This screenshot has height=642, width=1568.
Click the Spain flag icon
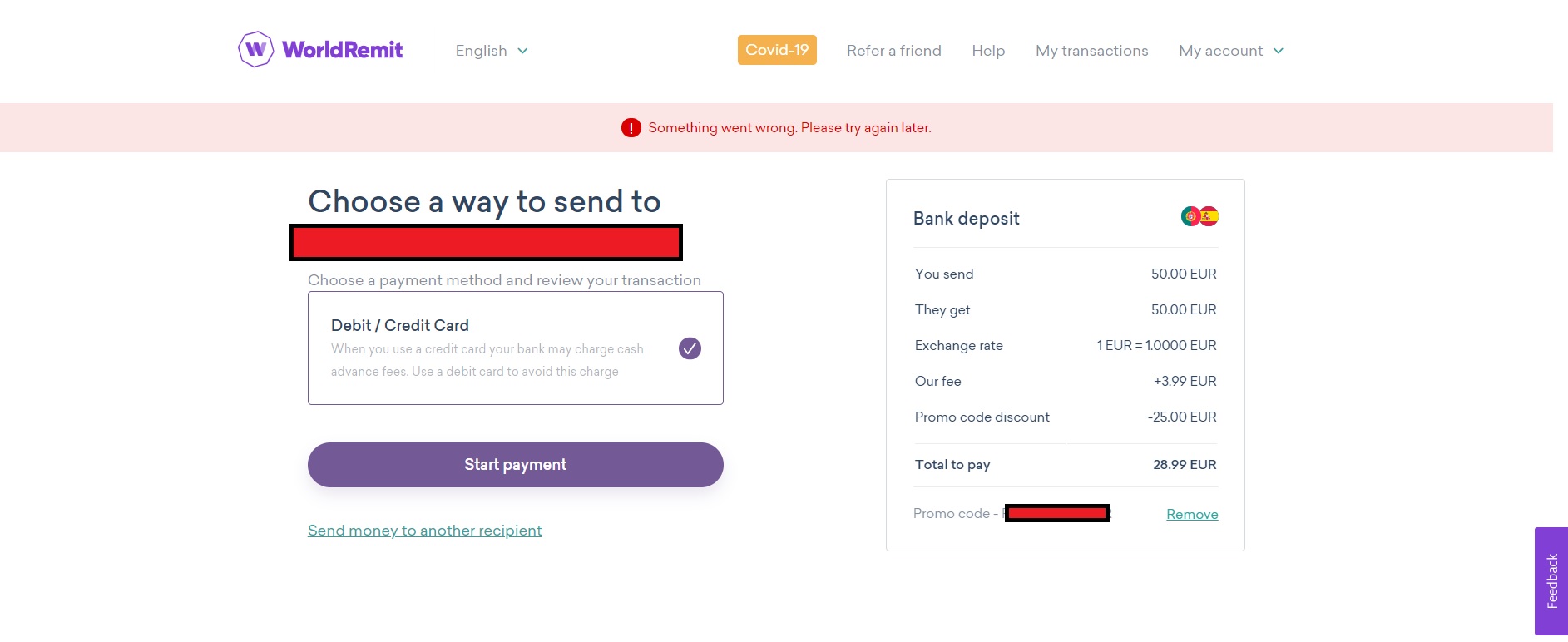1209,216
